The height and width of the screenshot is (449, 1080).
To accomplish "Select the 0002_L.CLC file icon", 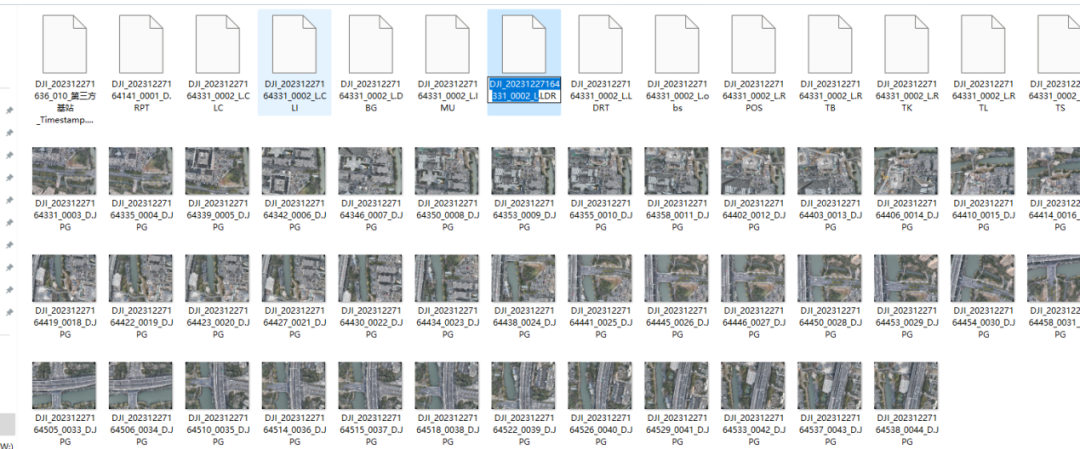I will [218, 44].
